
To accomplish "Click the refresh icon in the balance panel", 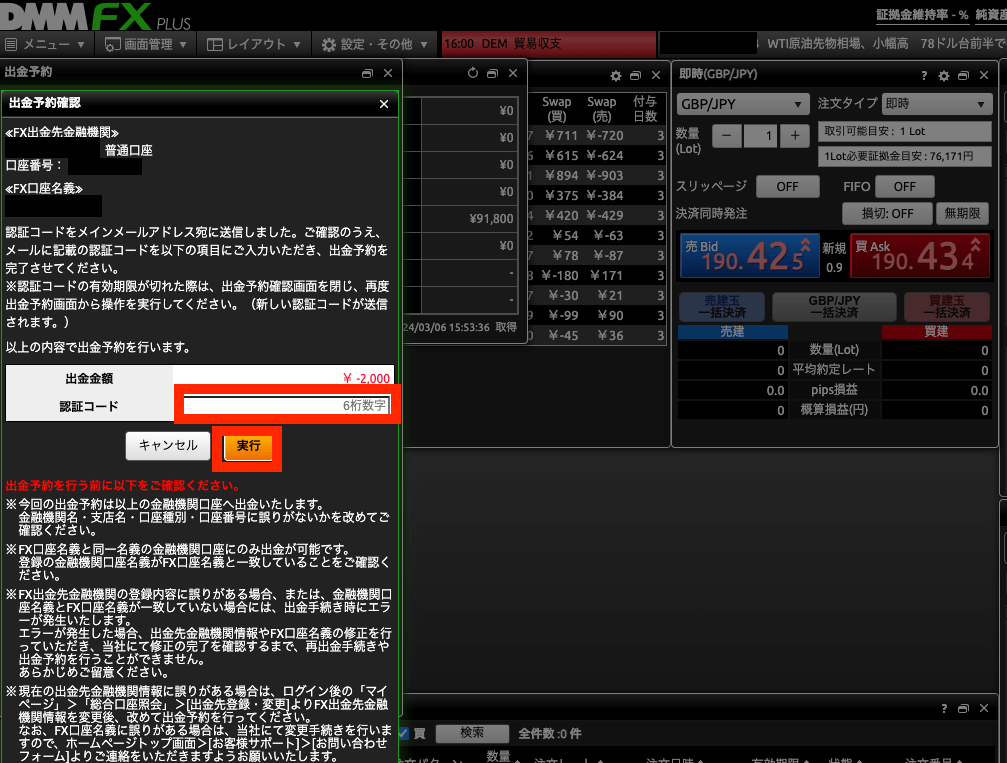I will [x=473, y=74].
